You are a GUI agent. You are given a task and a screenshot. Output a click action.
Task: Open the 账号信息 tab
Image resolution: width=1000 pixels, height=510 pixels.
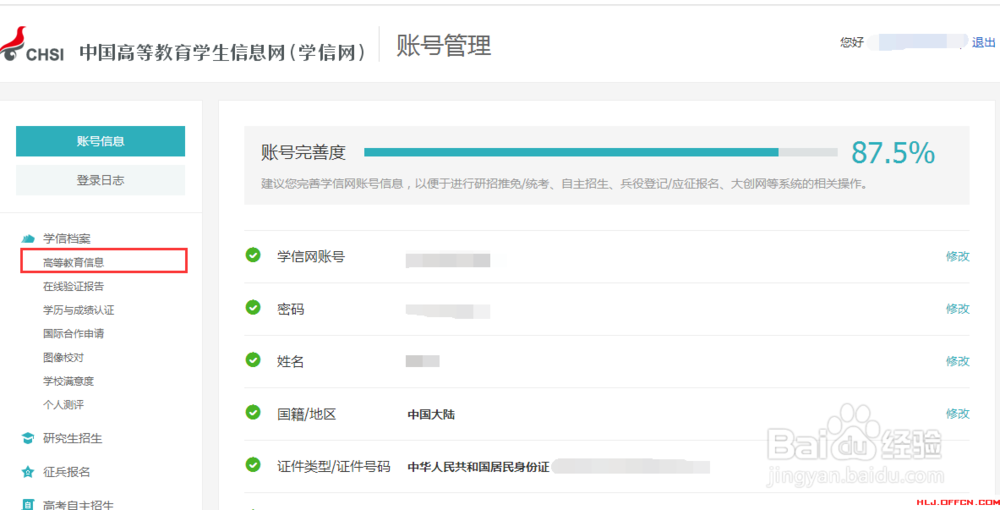(x=100, y=141)
